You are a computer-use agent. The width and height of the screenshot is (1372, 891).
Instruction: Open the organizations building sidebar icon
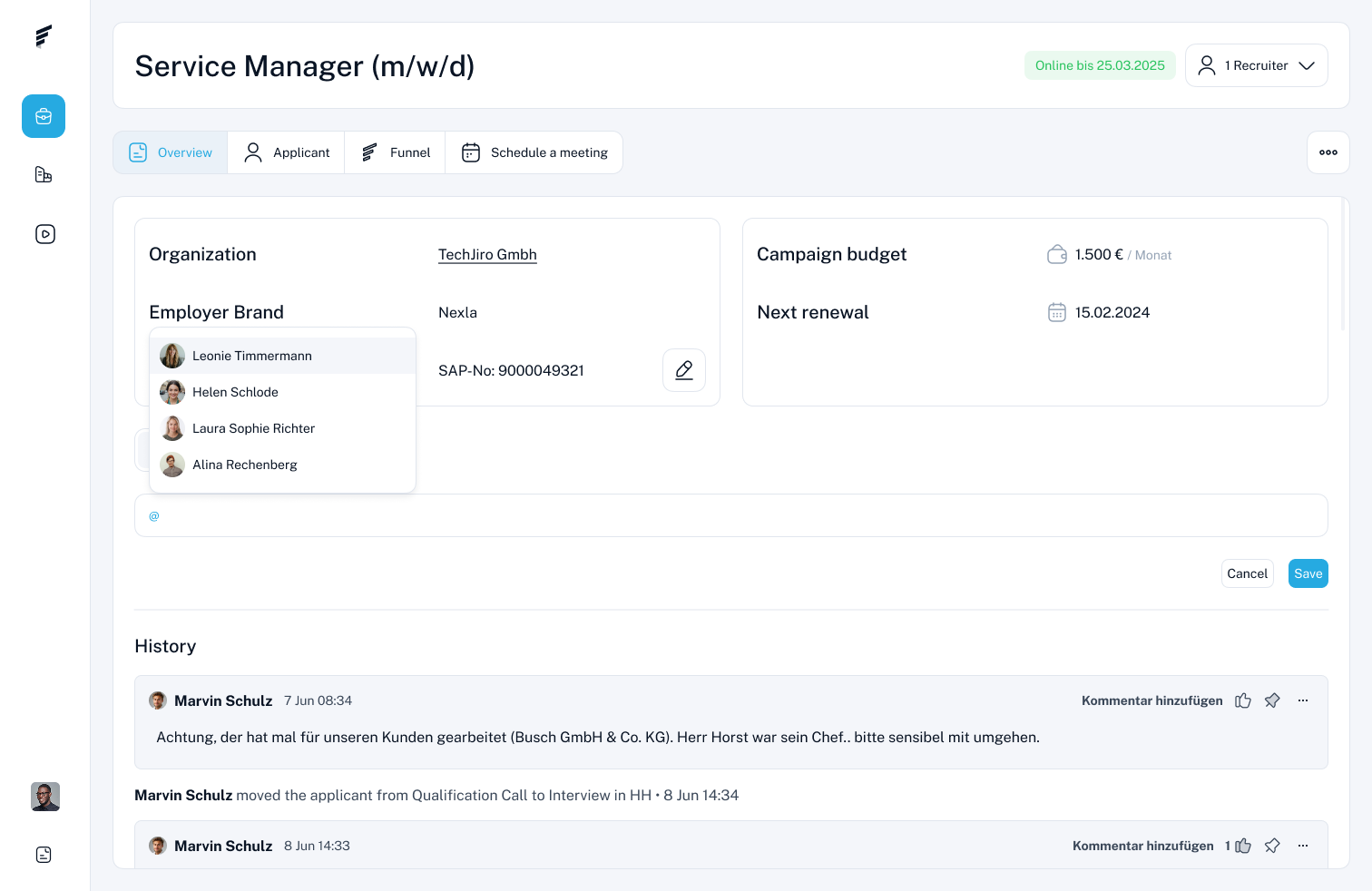click(x=44, y=174)
